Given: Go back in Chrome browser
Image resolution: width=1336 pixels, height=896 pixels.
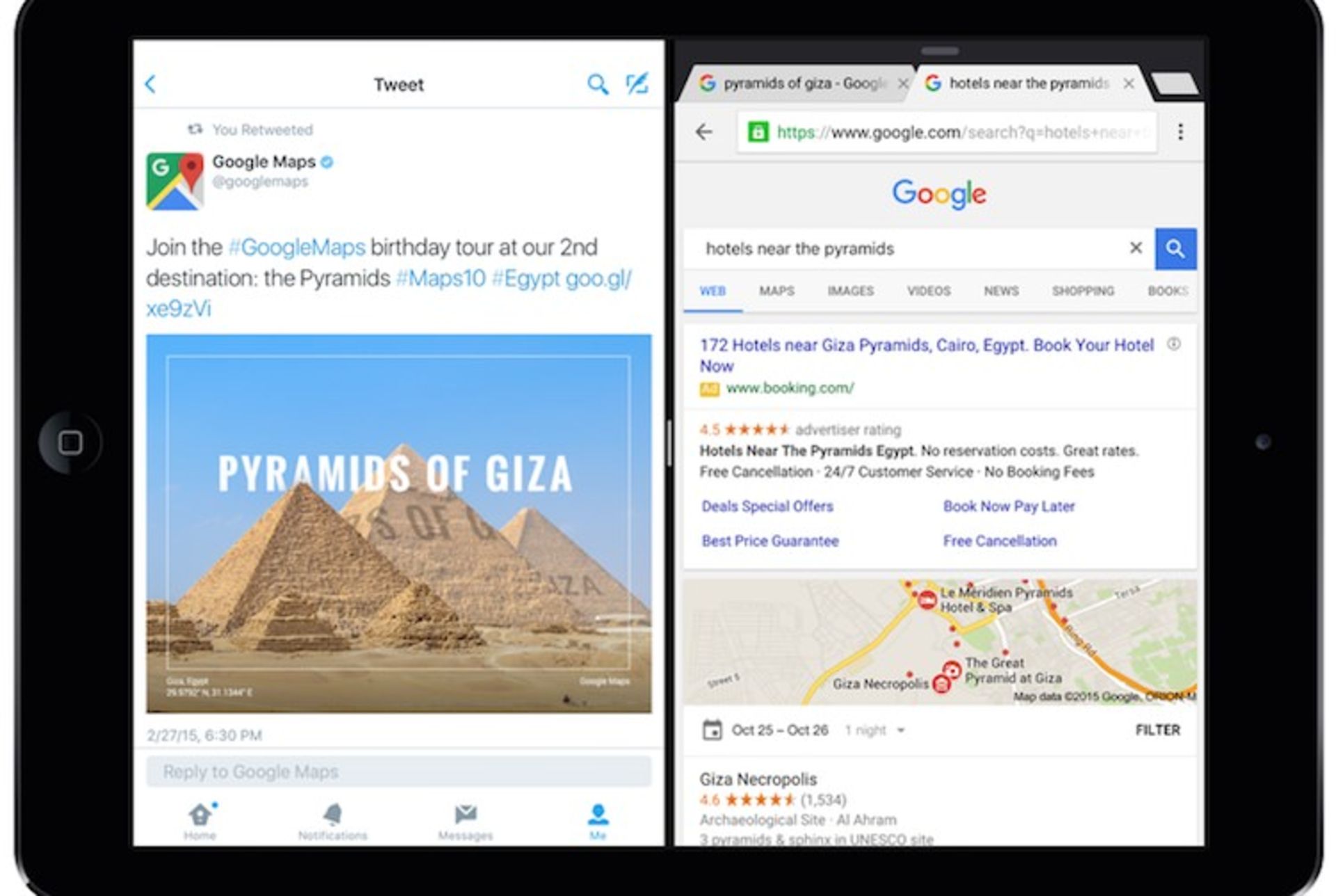Looking at the screenshot, I should [704, 132].
